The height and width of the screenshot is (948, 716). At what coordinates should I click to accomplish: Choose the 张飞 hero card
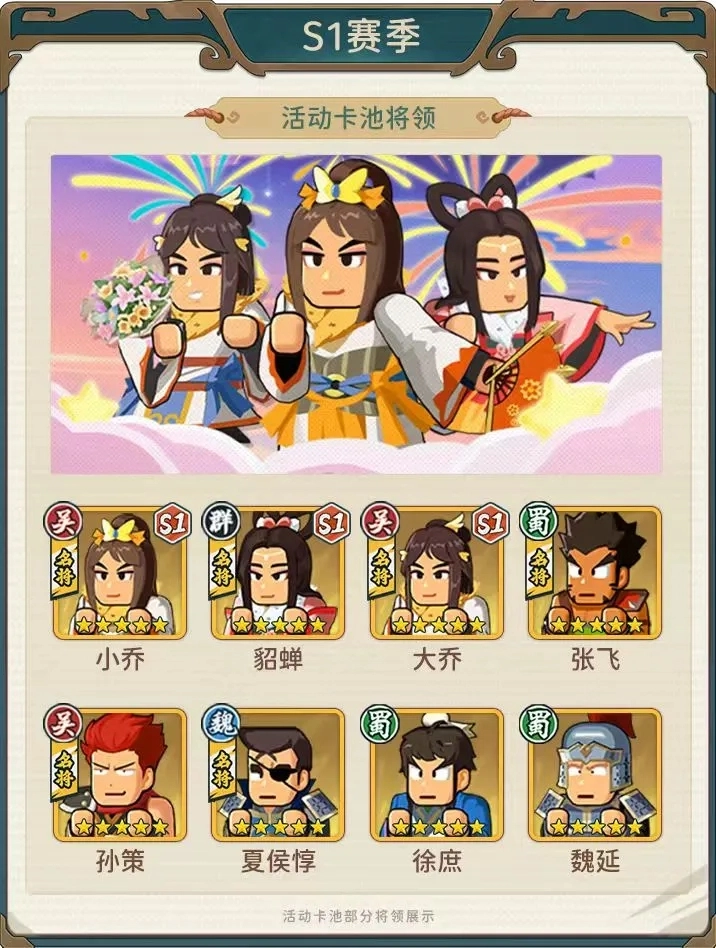pos(595,574)
